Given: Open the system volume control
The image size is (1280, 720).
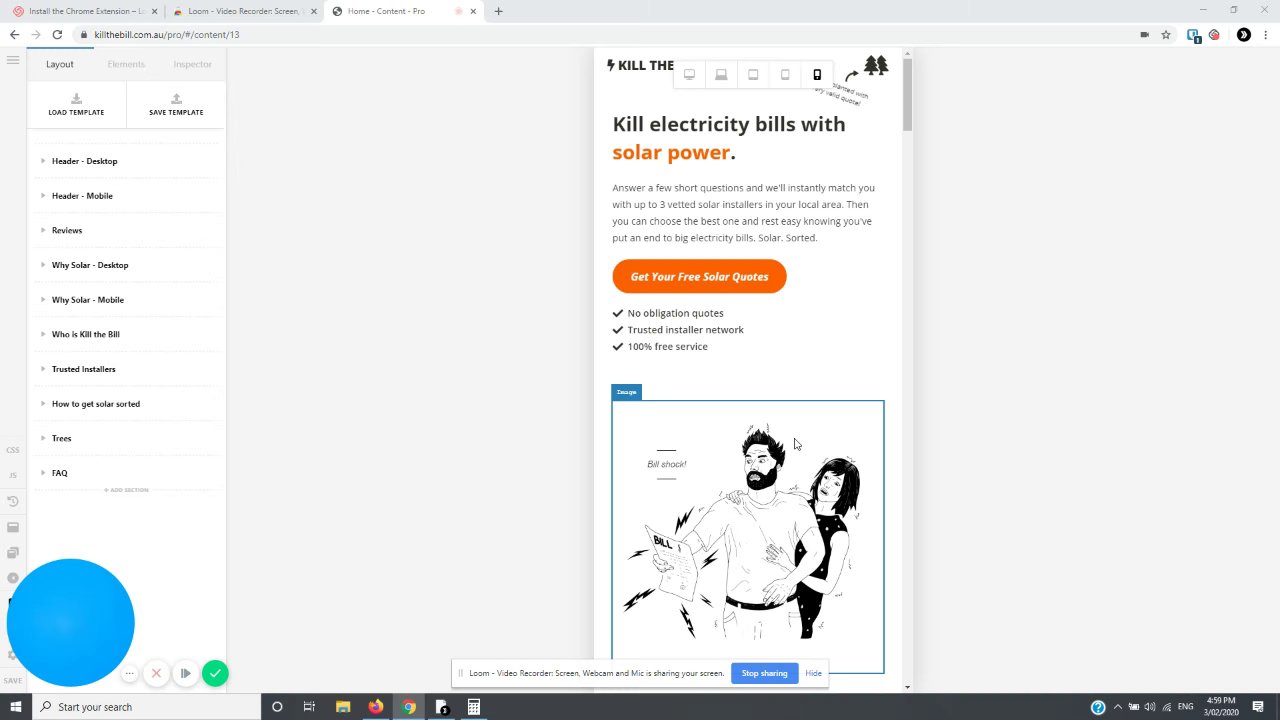Looking at the screenshot, I should [x=1149, y=707].
